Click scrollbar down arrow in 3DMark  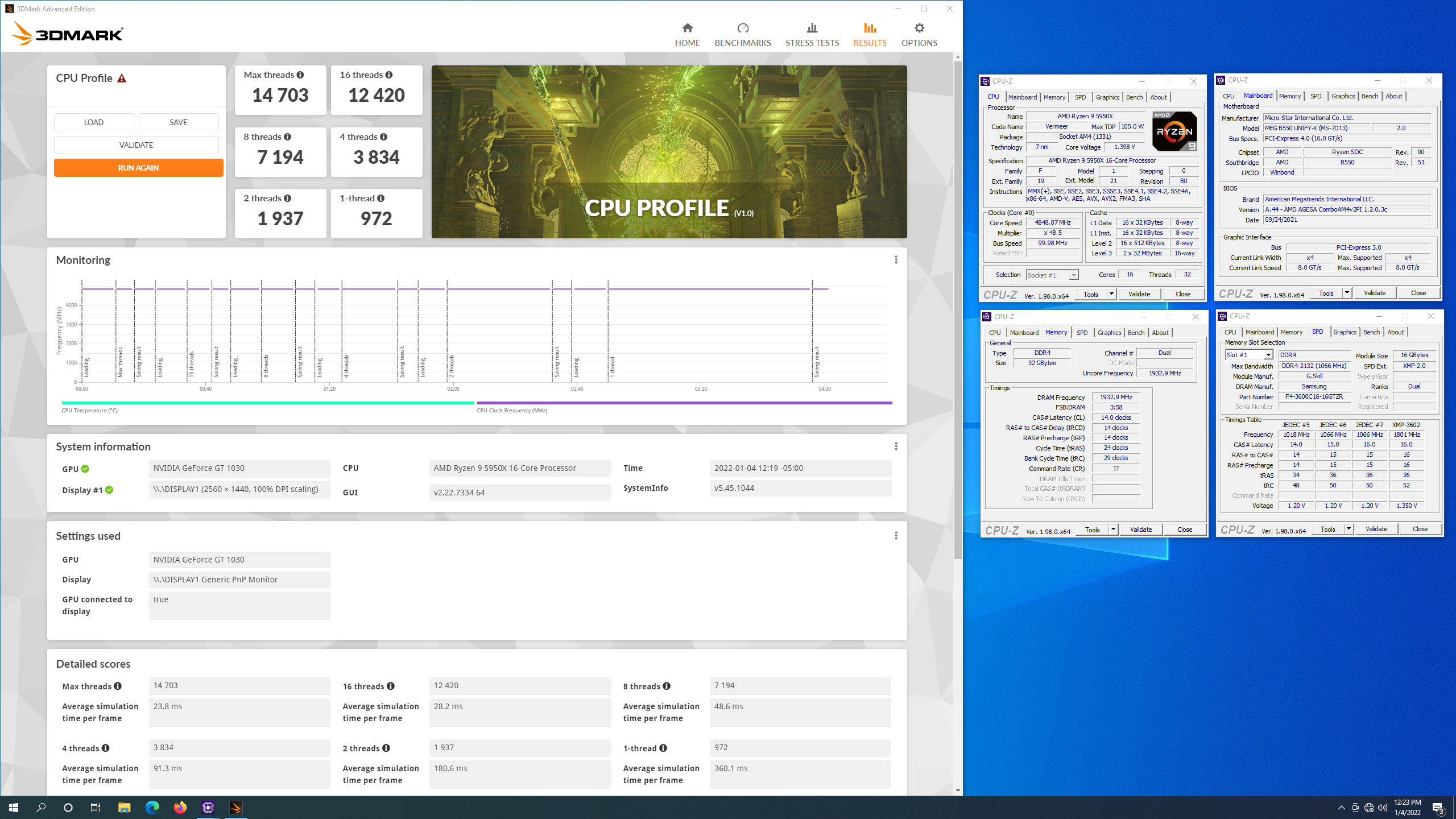pyautogui.click(x=958, y=791)
